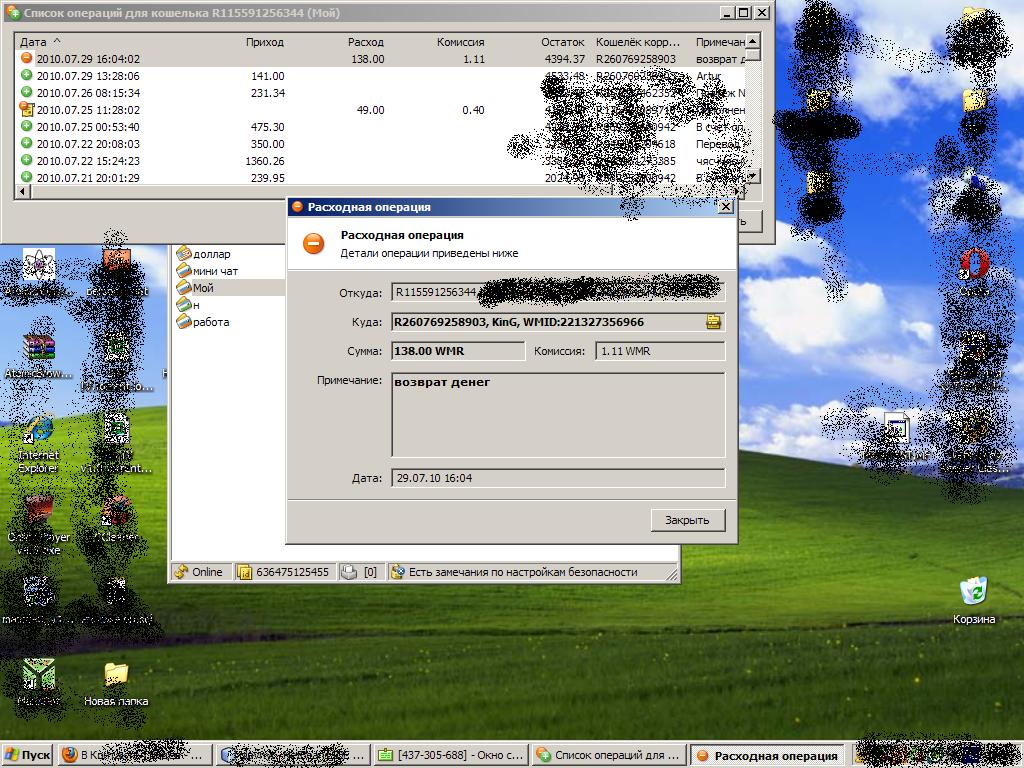Click the доллар wallet icon
Screen dimensions: 1024x768
184,253
